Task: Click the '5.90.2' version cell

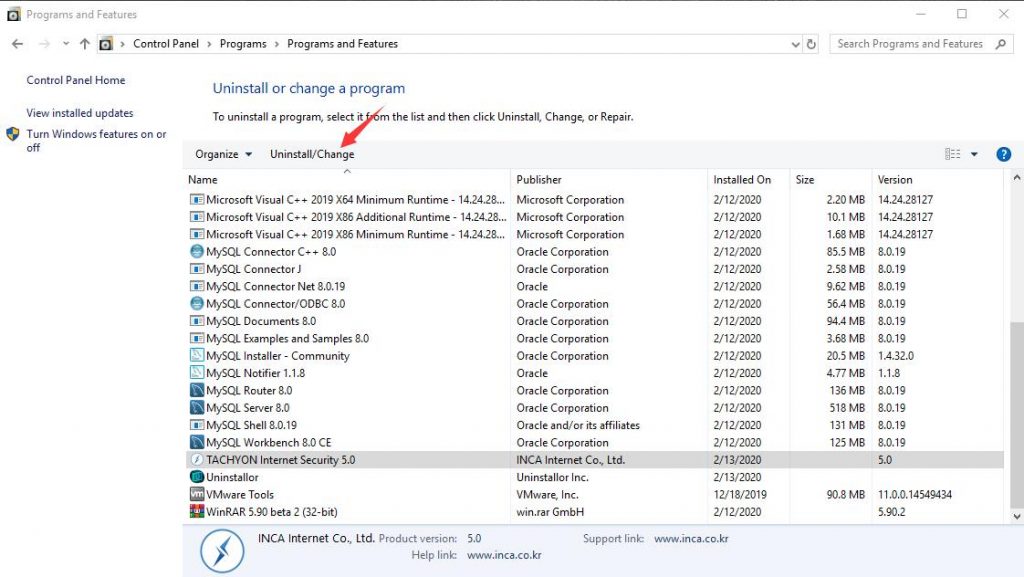Action: click(x=891, y=512)
